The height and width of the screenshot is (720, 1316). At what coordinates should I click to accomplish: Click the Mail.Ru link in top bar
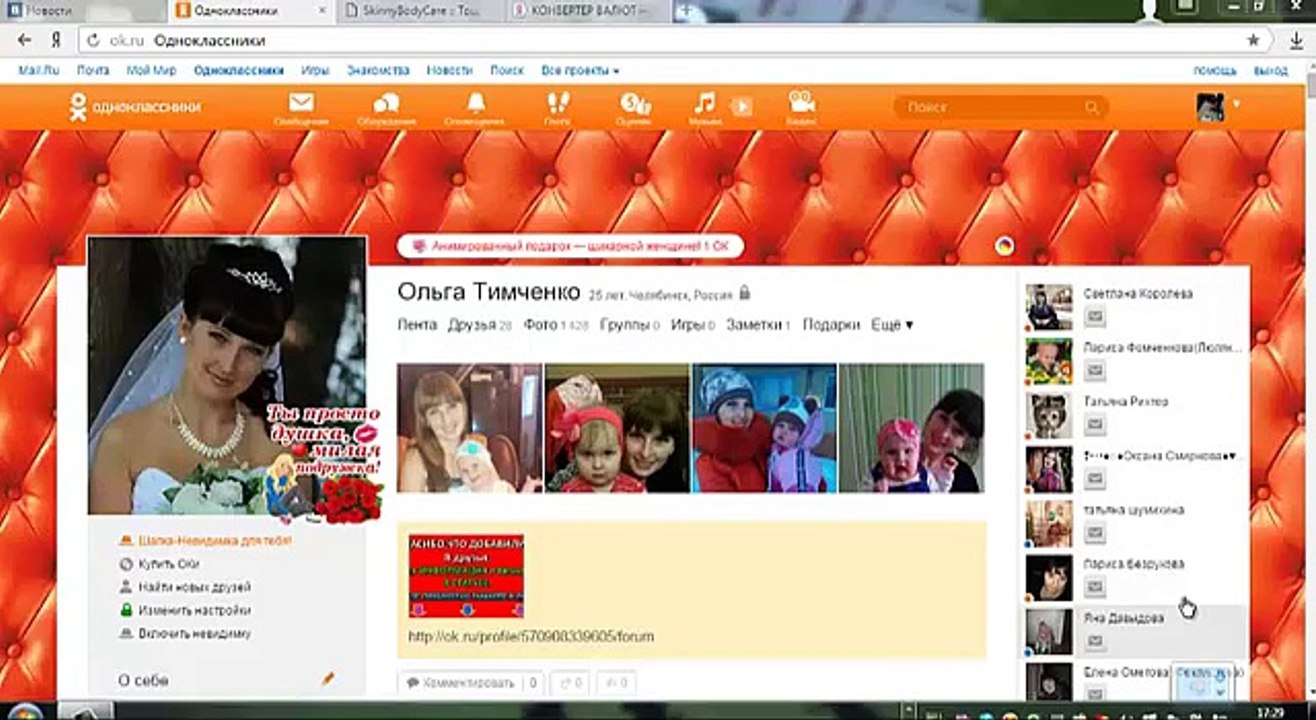pyautogui.click(x=38, y=71)
